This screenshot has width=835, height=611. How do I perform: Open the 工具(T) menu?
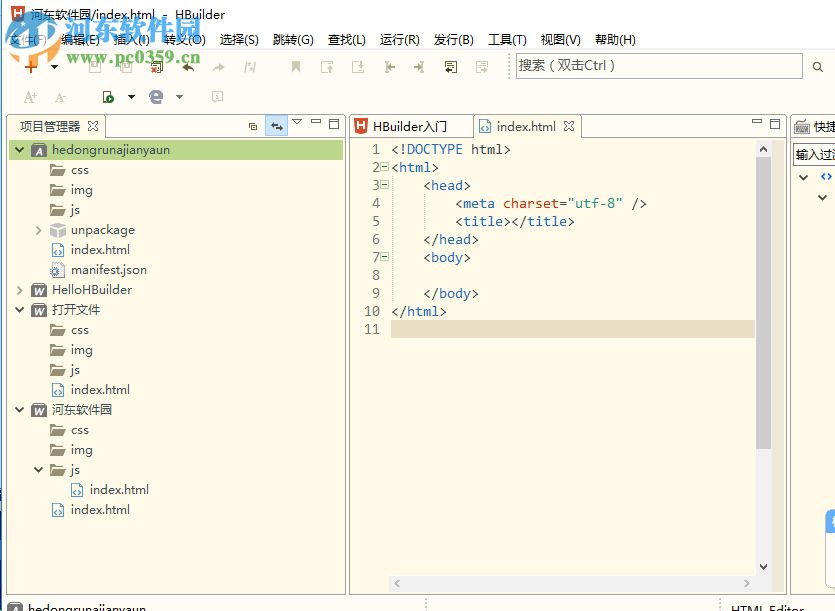click(x=507, y=40)
